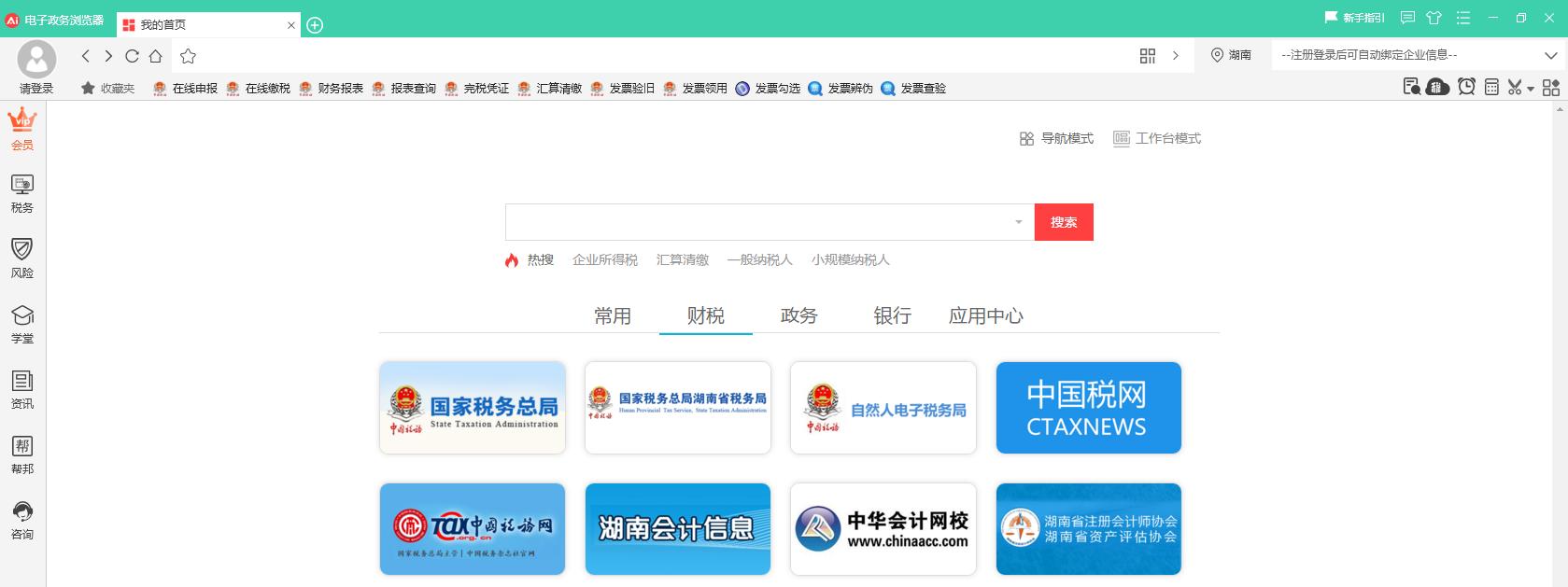Open the enterprise information binding dropdown
Image resolution: width=1568 pixels, height=587 pixels.
coord(1420,55)
